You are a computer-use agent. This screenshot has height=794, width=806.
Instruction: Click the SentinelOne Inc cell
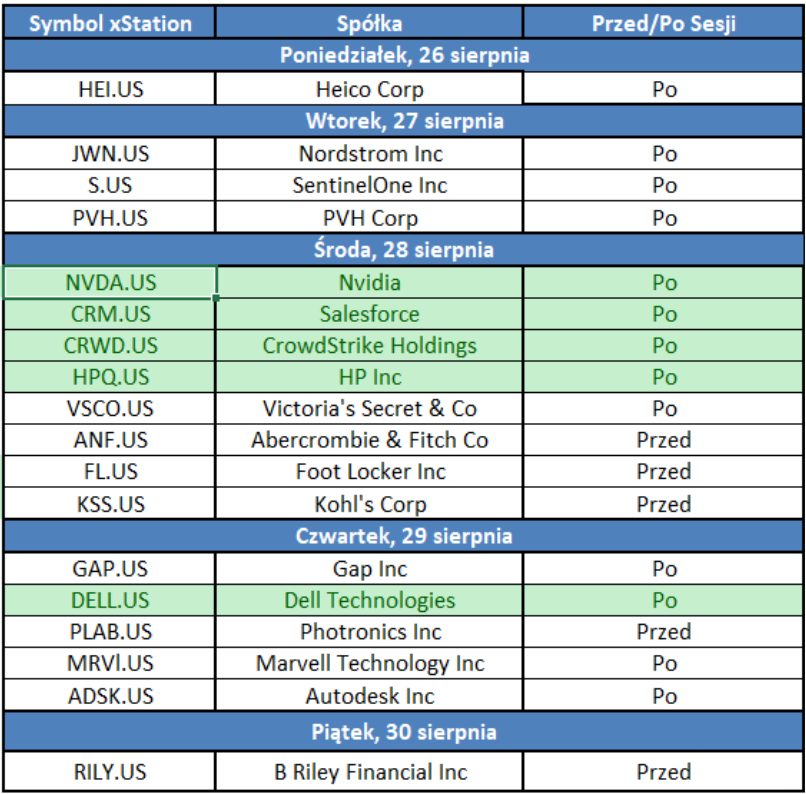click(x=370, y=186)
